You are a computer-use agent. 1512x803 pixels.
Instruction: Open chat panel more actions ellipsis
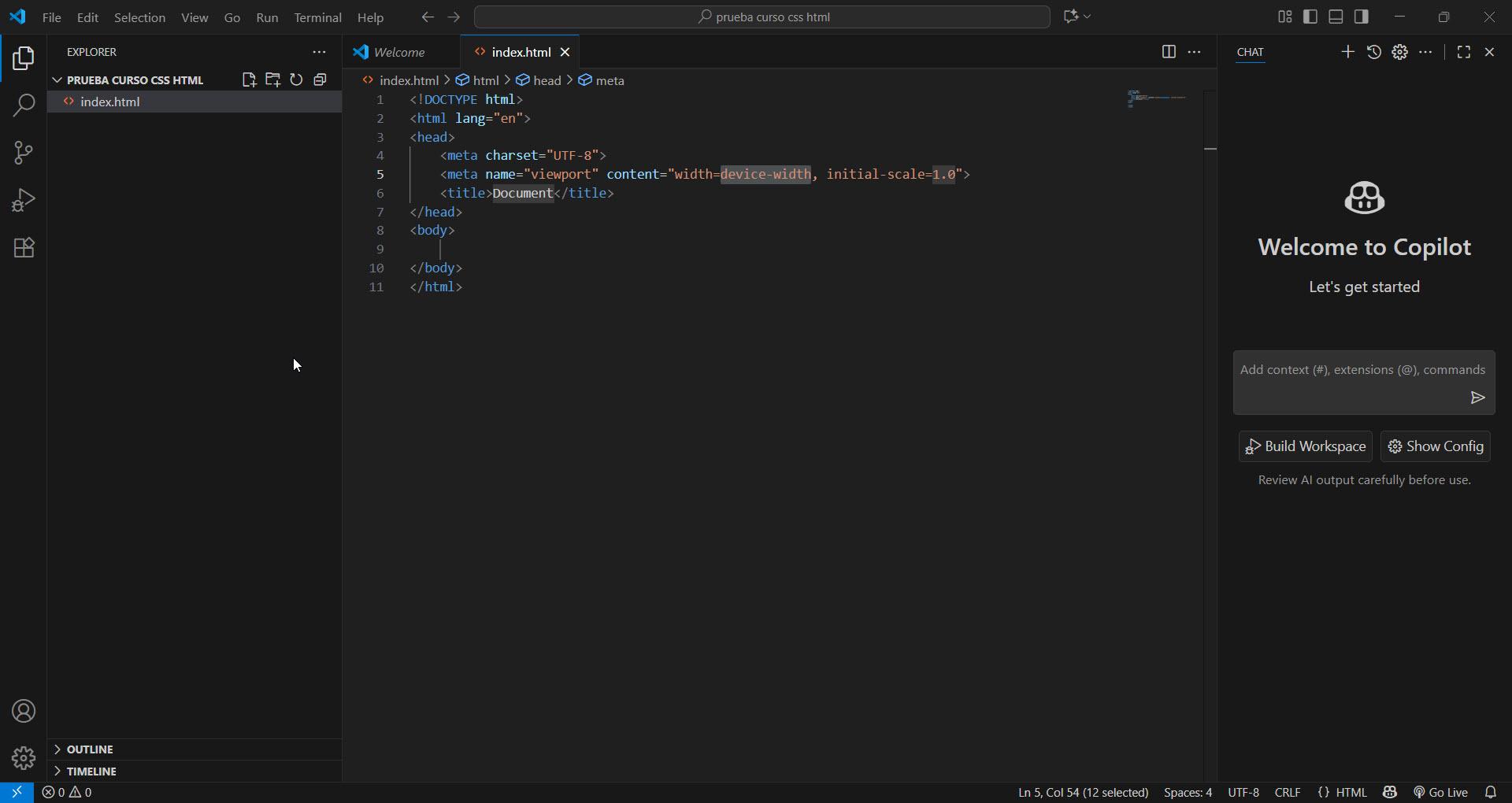(1425, 52)
